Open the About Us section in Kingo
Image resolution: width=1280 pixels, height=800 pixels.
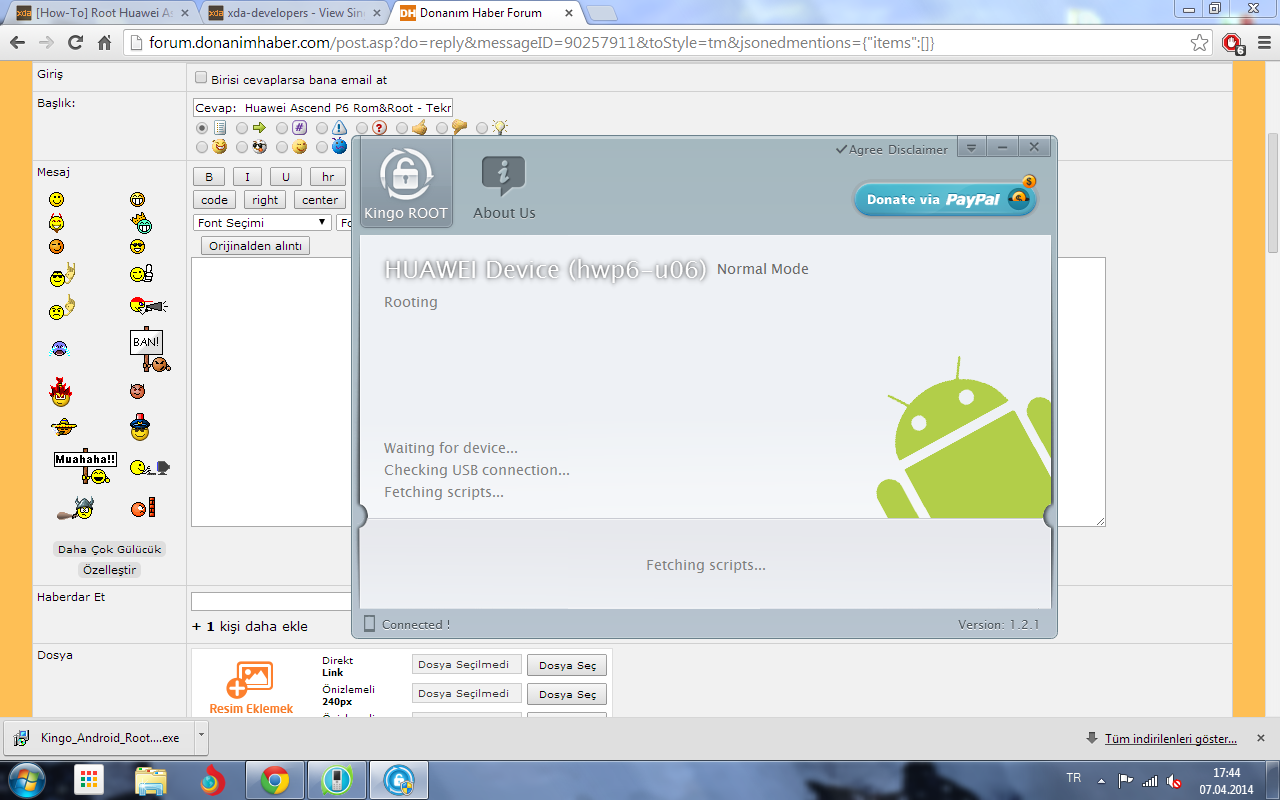tap(503, 187)
